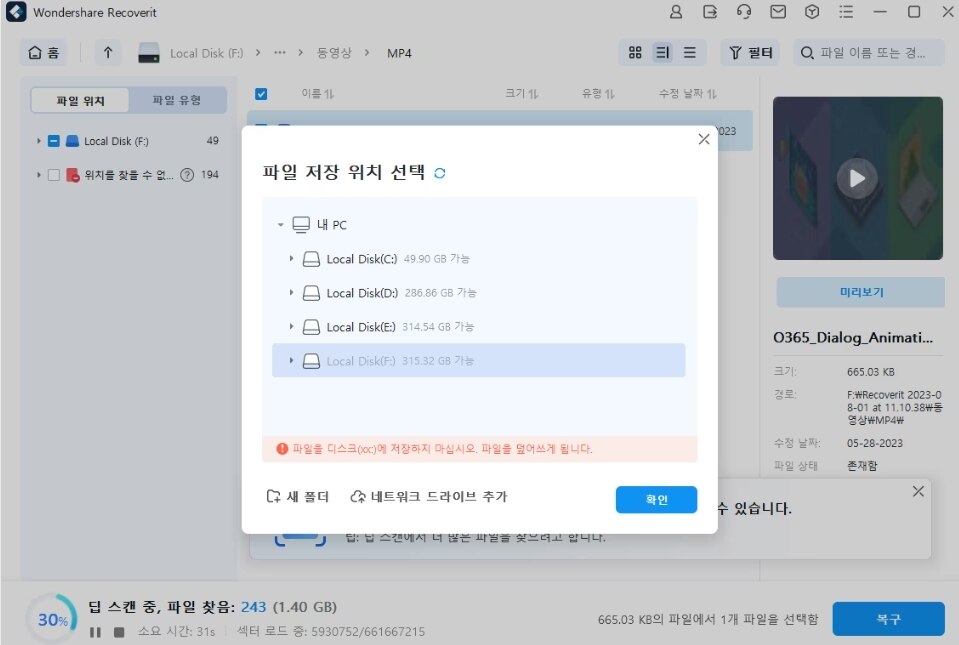
Task: Click the help question mark icon in sidebar
Action: coord(187,175)
